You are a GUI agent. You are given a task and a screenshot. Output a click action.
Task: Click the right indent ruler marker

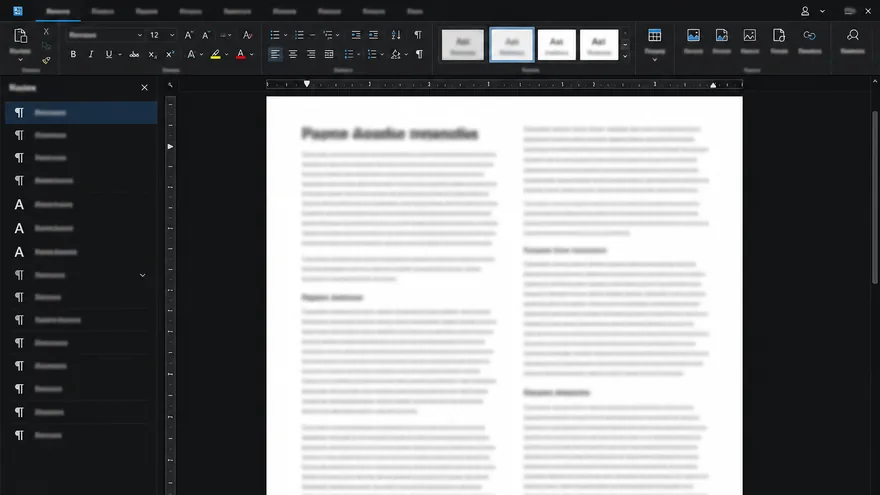click(x=713, y=85)
